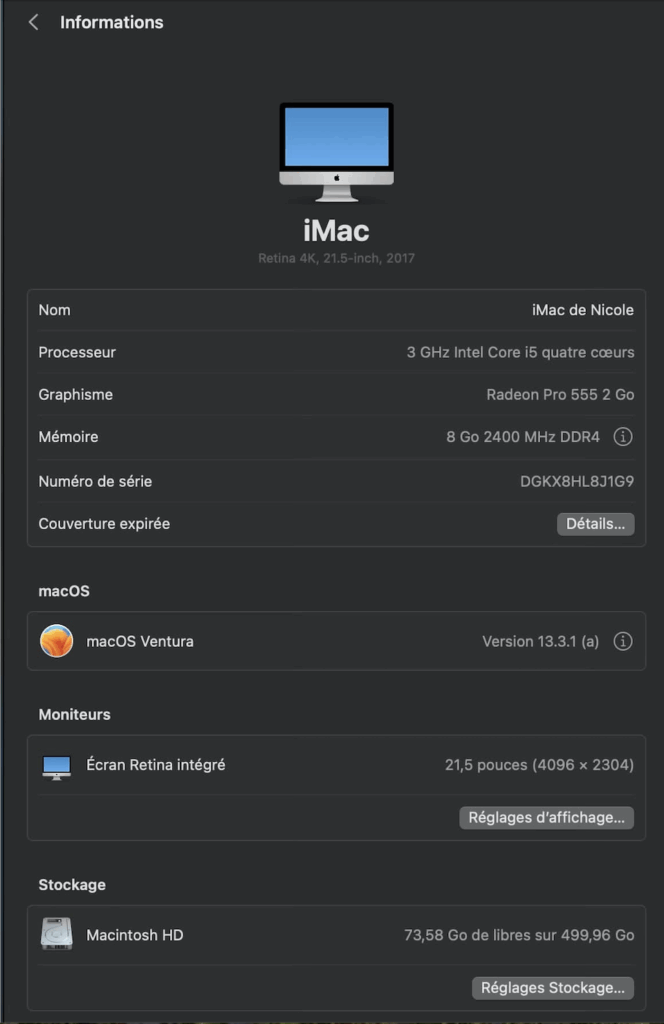Click the 3 GHz Intel Core i5 text
664x1024 pixels.
(520, 352)
